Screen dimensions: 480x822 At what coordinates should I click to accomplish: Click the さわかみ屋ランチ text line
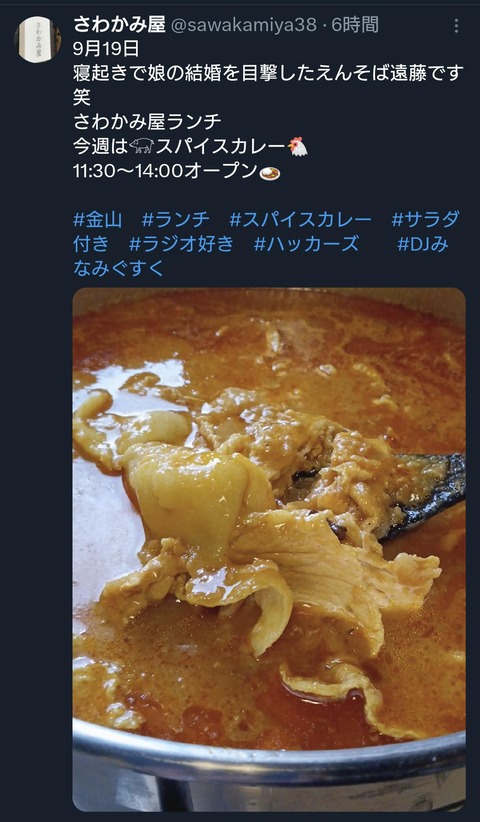tap(147, 122)
